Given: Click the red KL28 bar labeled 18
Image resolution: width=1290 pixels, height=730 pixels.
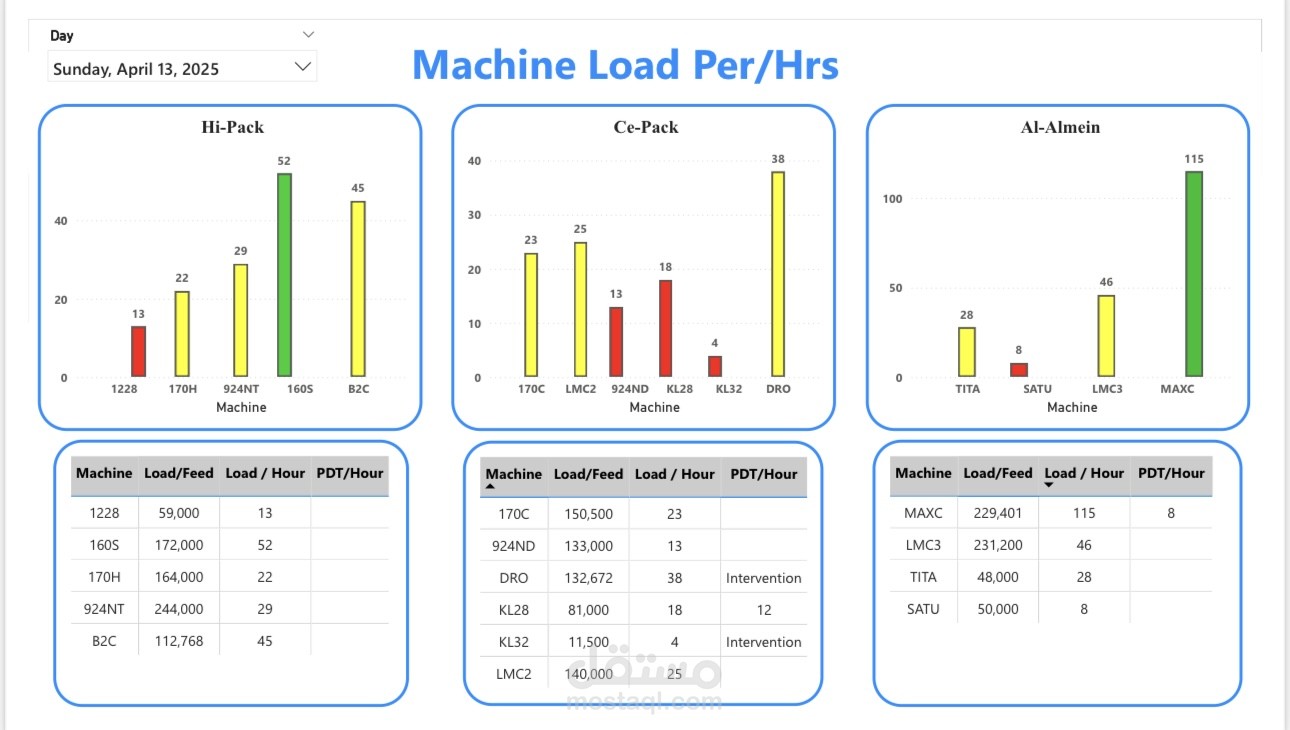Looking at the screenshot, I should pos(665,328).
